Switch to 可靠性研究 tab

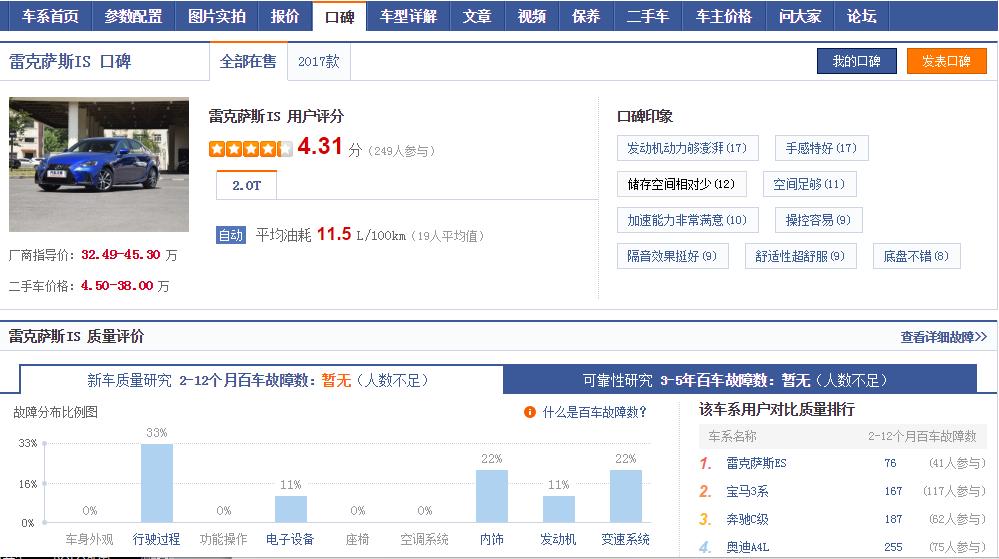(740, 380)
